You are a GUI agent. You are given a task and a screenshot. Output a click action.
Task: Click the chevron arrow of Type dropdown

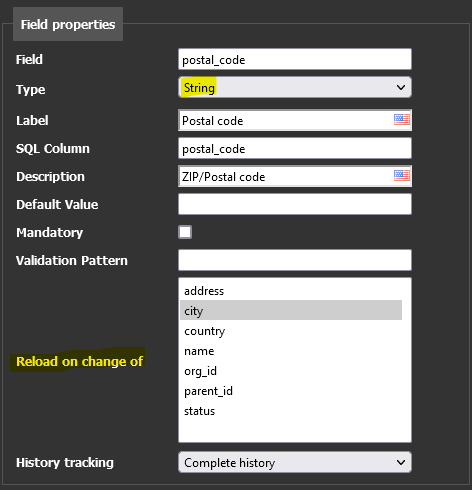coord(401,87)
